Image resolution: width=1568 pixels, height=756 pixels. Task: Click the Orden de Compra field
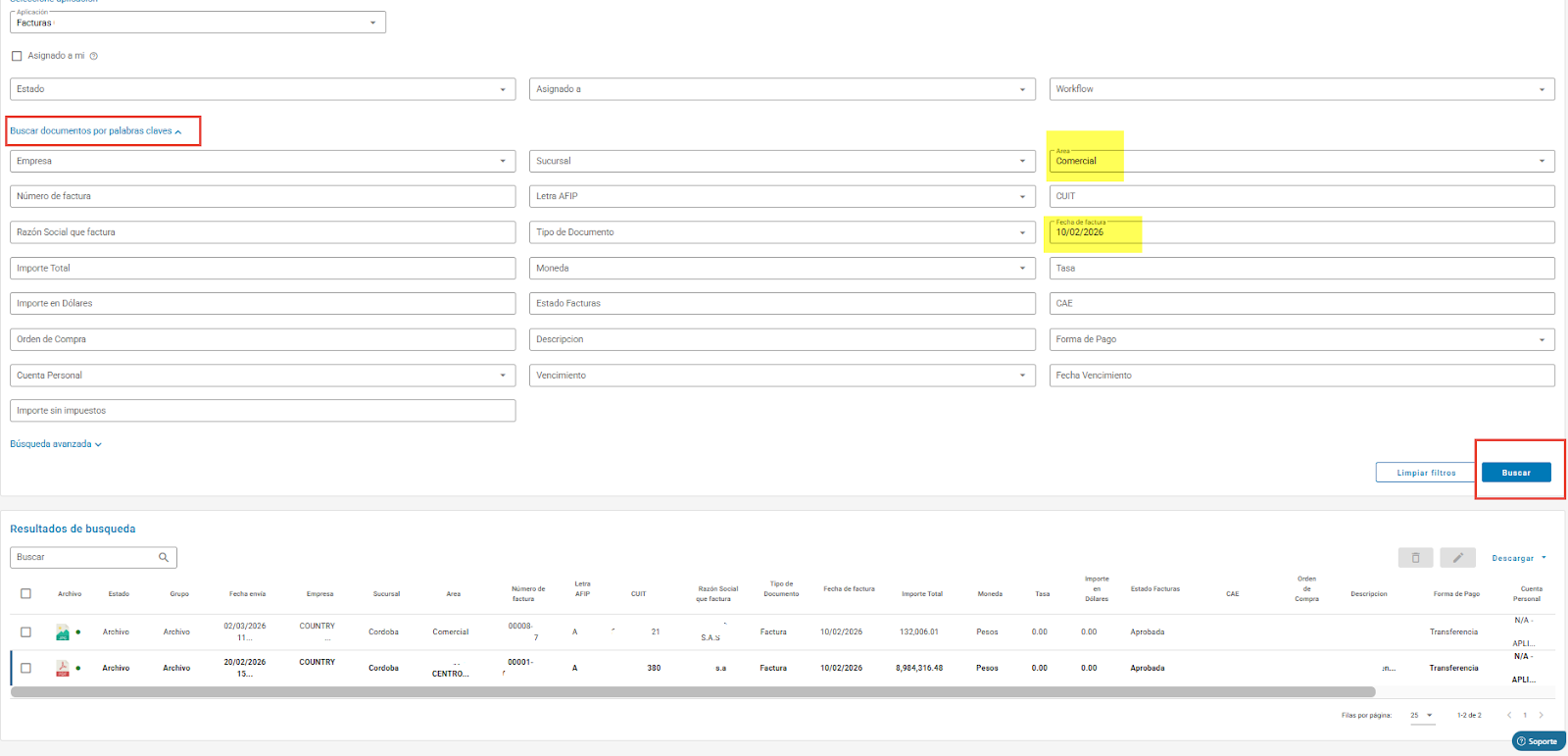263,339
